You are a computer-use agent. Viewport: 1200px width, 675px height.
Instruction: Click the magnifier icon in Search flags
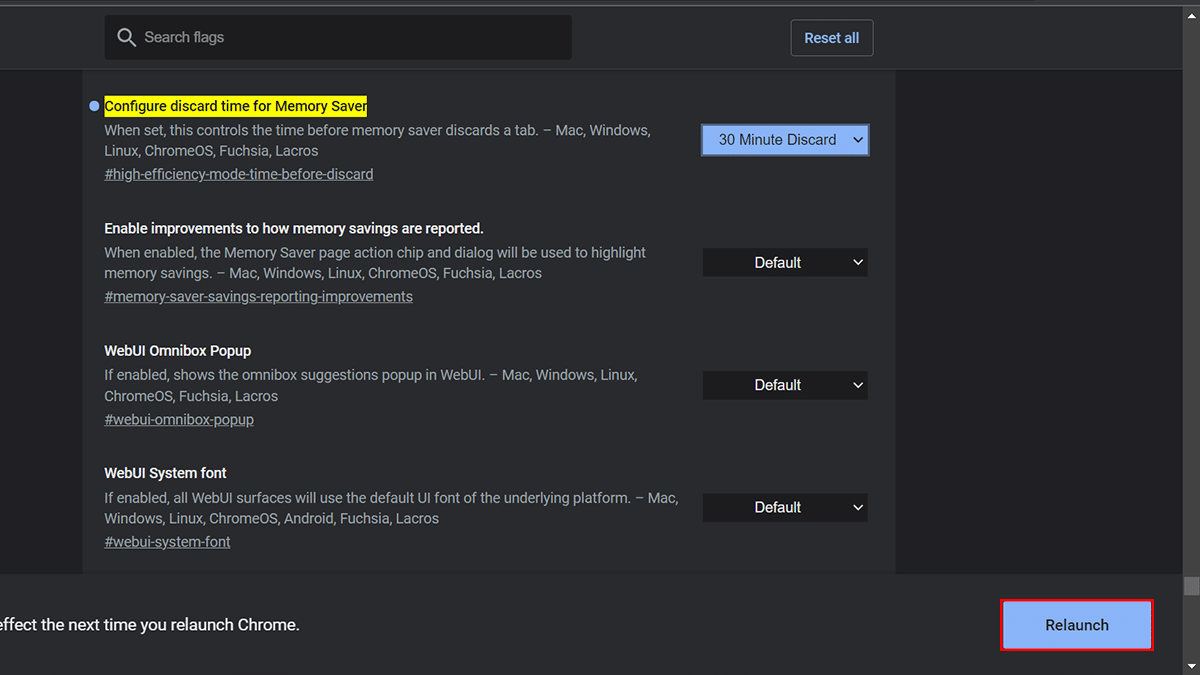tap(126, 38)
